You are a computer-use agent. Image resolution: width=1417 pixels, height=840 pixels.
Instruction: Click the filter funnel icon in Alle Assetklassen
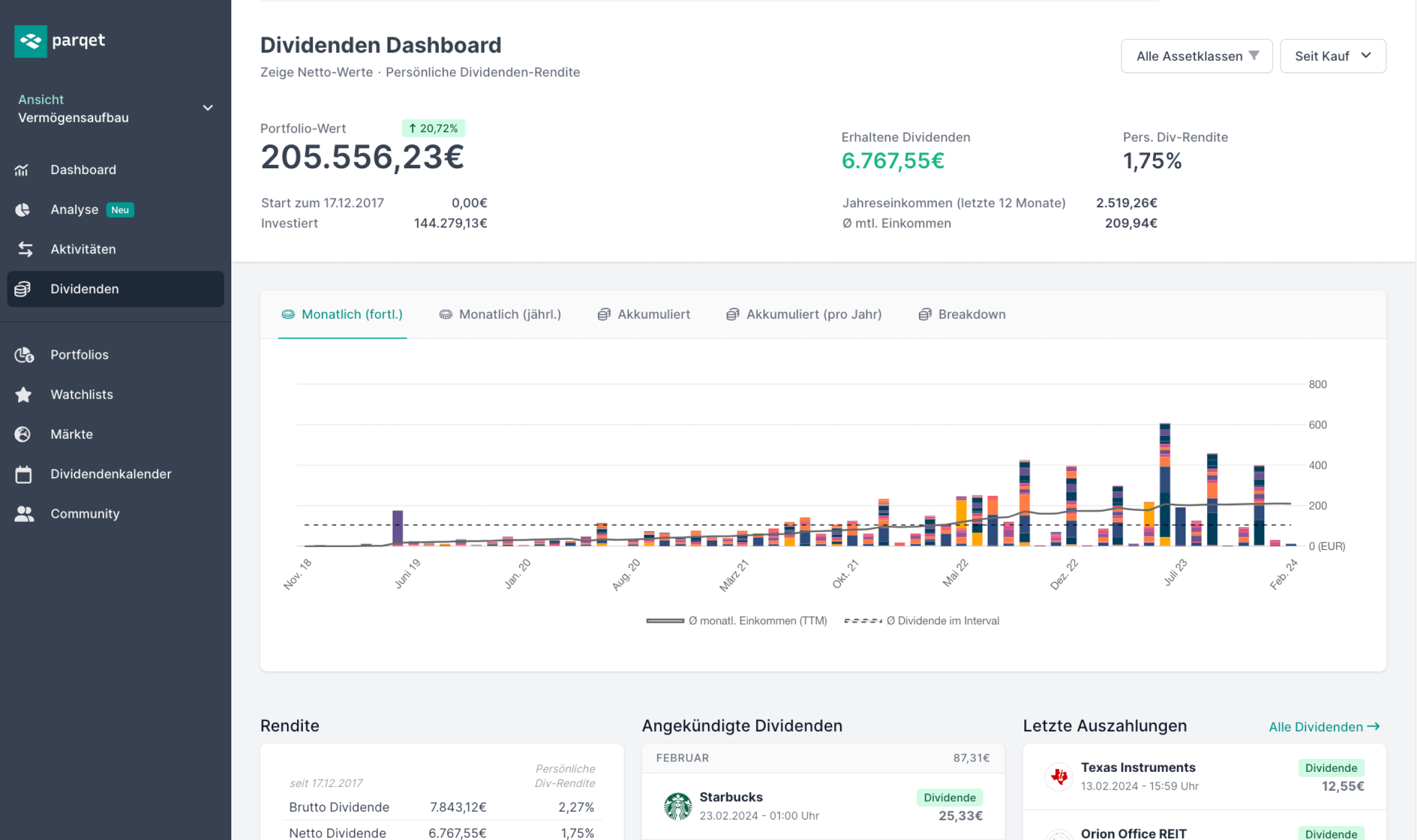pyautogui.click(x=1254, y=56)
